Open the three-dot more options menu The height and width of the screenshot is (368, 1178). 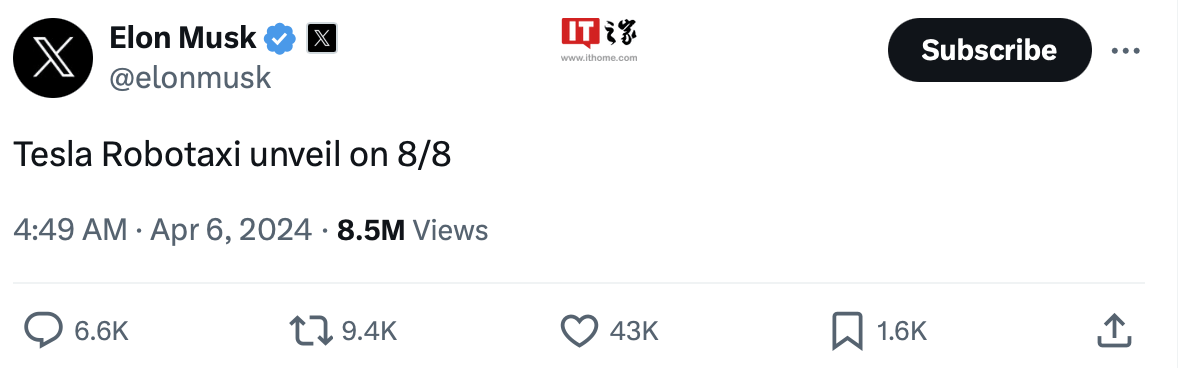pyautogui.click(x=1125, y=50)
